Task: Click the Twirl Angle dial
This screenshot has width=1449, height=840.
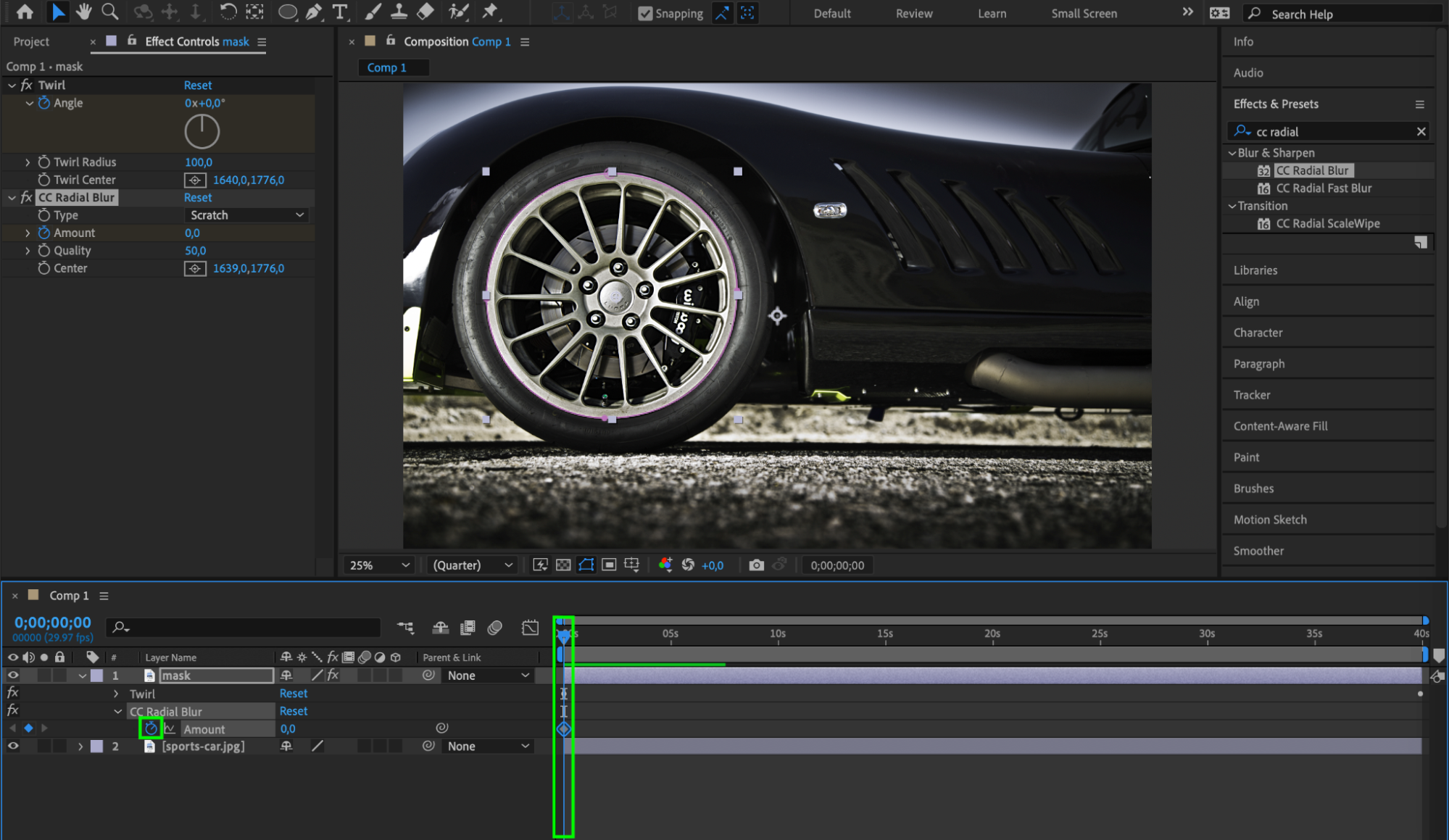Action: pos(202,132)
